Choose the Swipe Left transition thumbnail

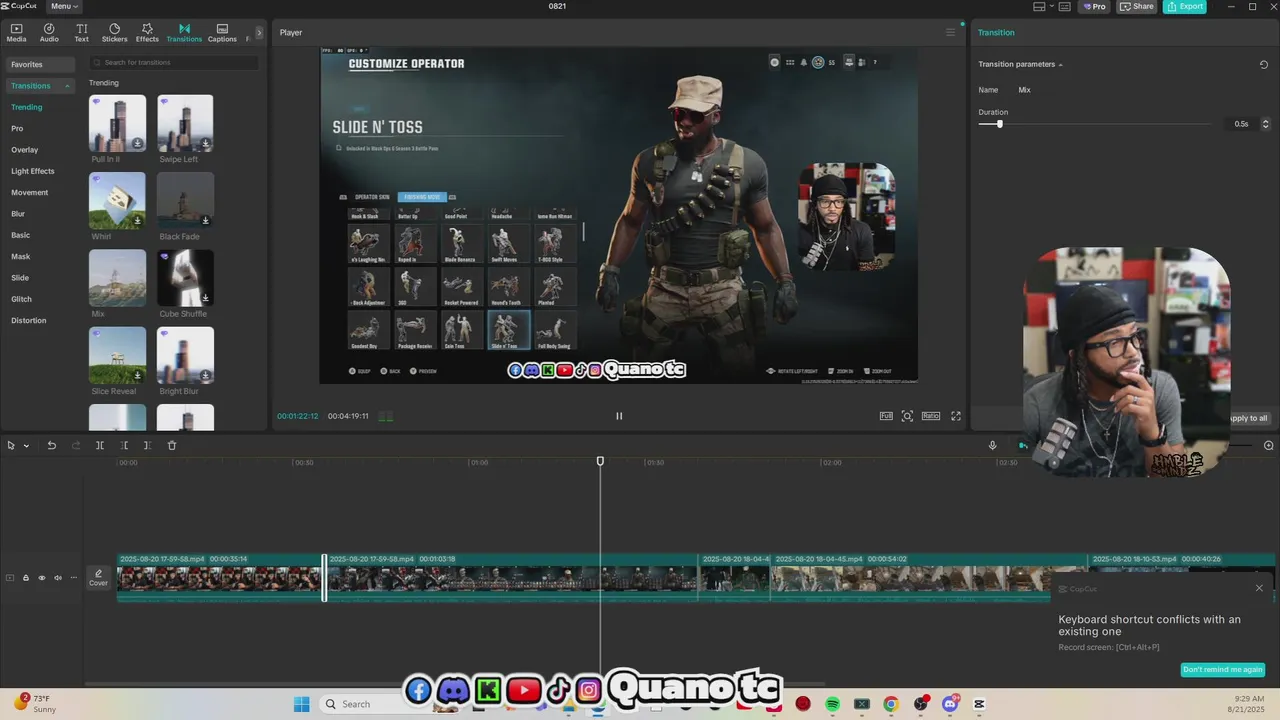(x=185, y=123)
